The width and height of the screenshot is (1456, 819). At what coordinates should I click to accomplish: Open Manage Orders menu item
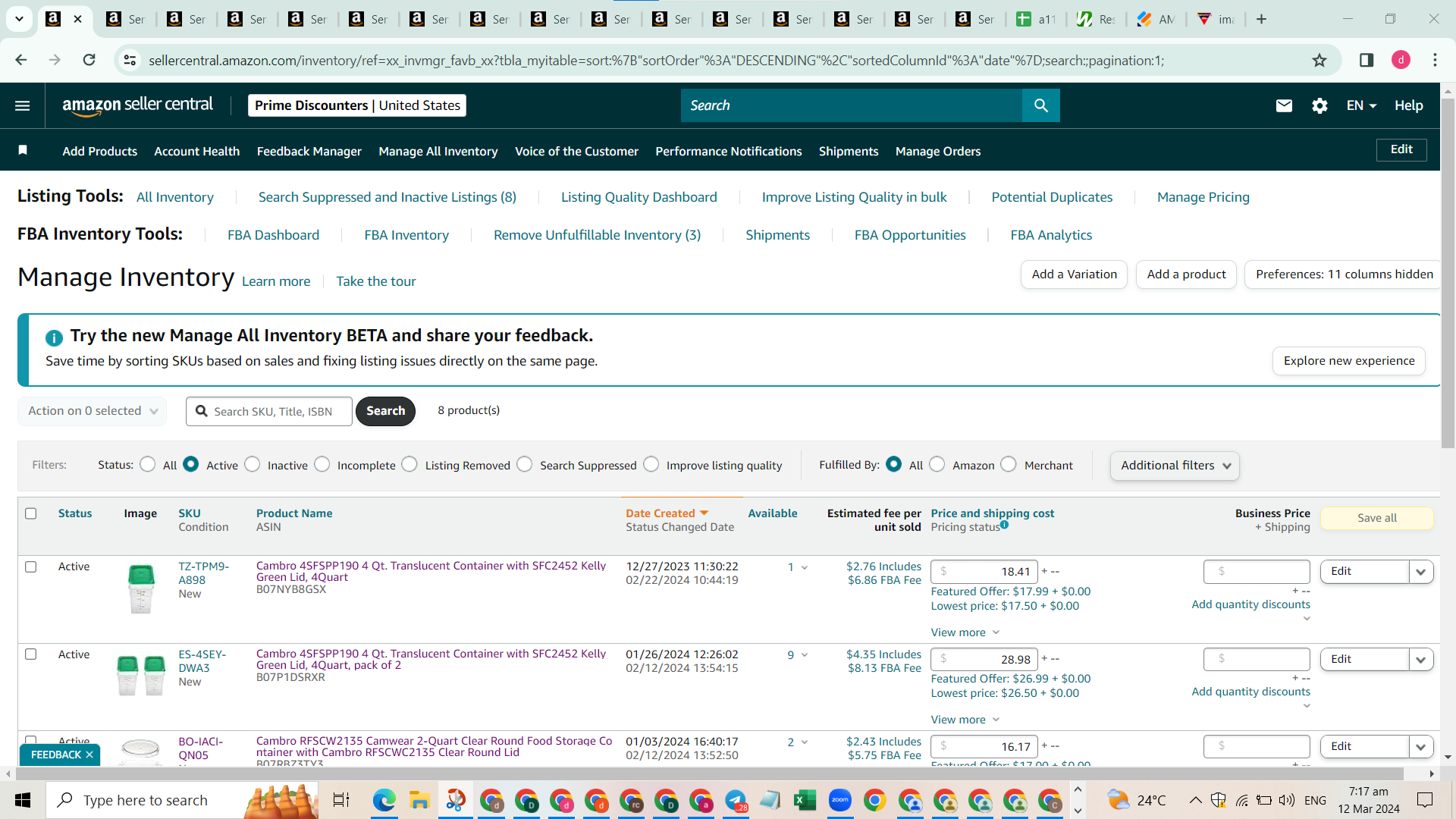[x=938, y=151]
